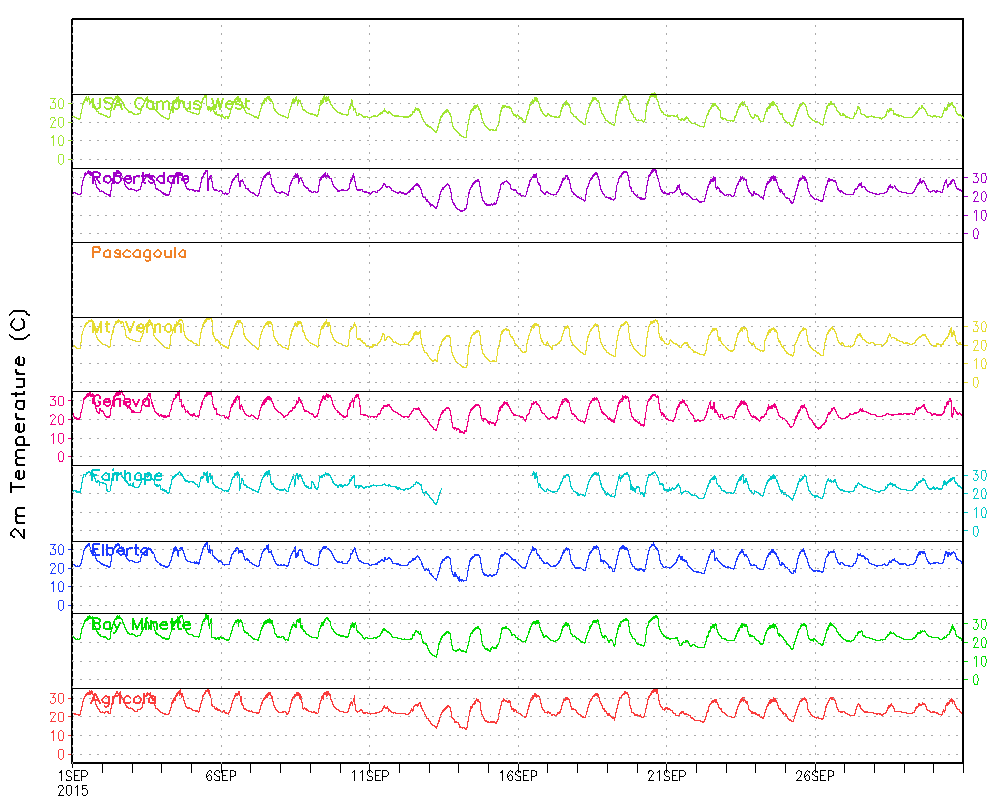Select the purple Robertsdale station label
The height and width of the screenshot is (800, 1000).
(x=140, y=179)
